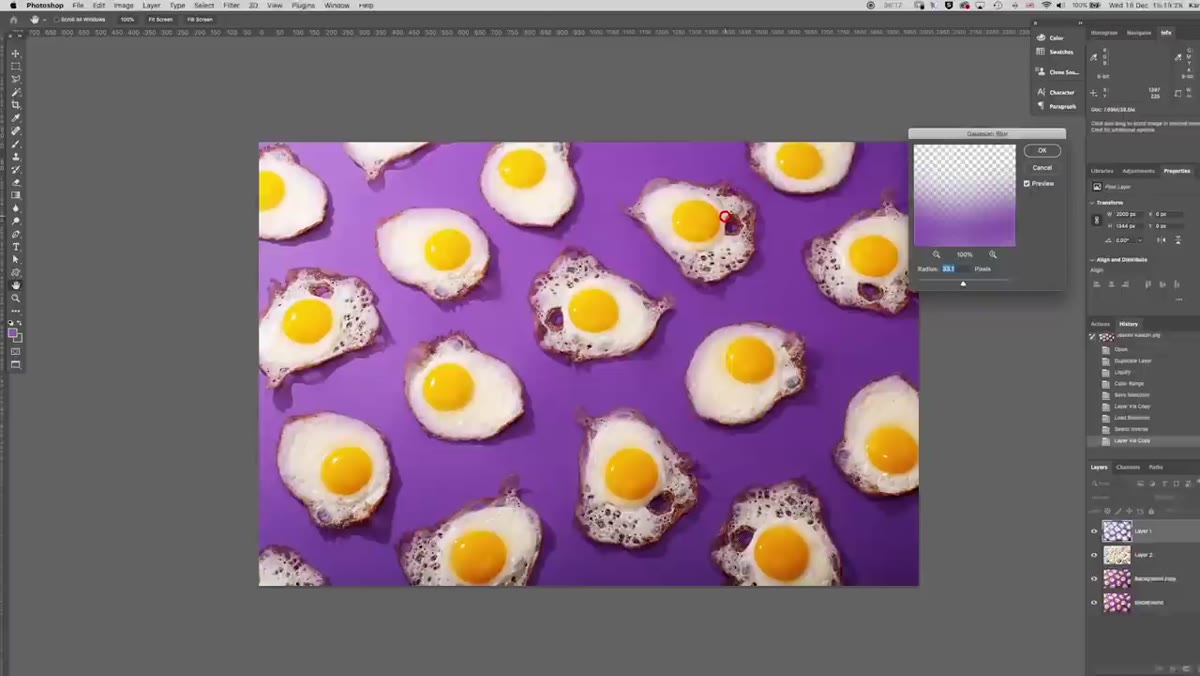The height and width of the screenshot is (676, 1200).
Task: Hide Layer 2 visibility eye
Action: tap(1094, 555)
